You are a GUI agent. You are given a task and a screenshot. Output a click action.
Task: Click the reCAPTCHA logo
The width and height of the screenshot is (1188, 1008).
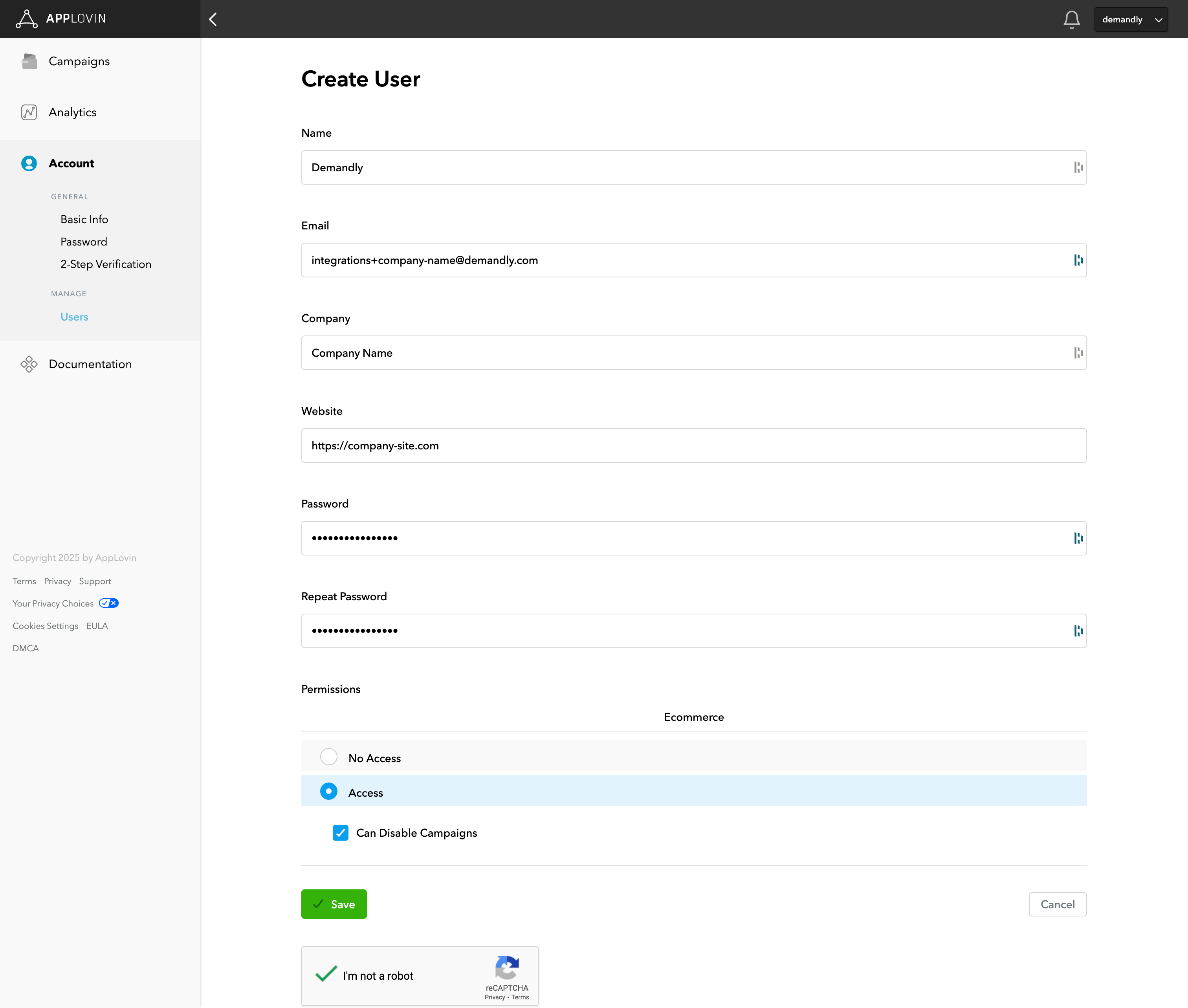pos(507,967)
